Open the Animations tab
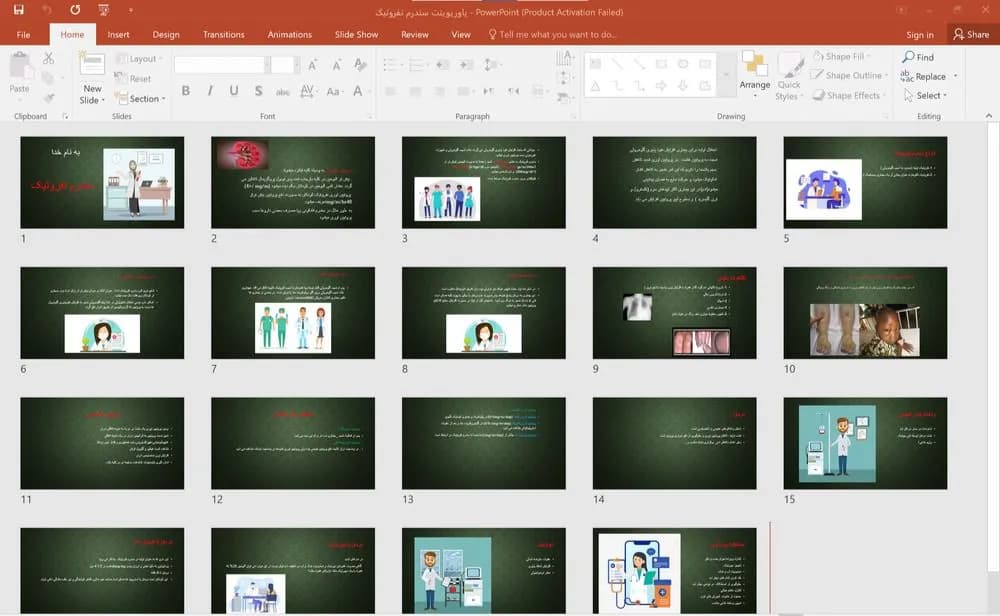The height and width of the screenshot is (616, 1000). (x=290, y=34)
